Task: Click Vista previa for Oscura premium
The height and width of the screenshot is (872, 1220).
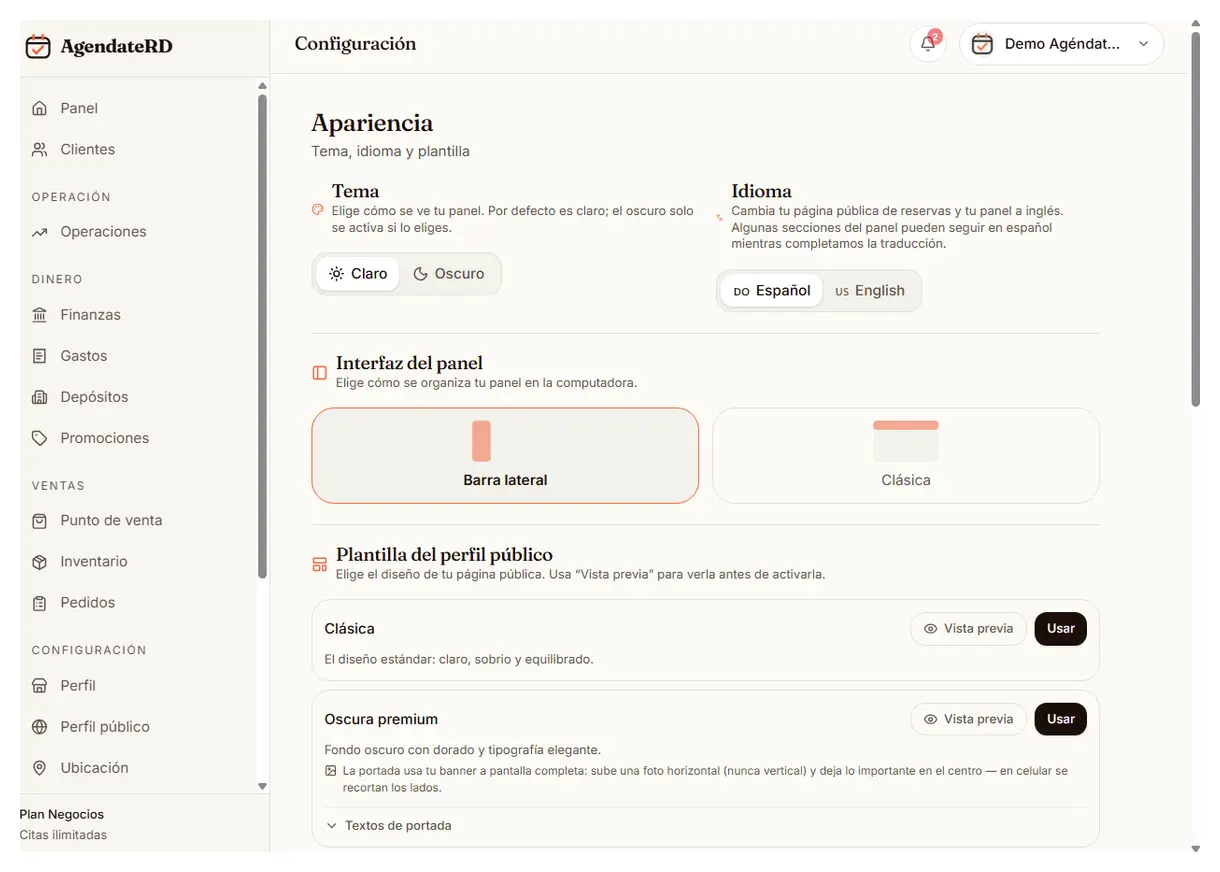Action: pyautogui.click(x=968, y=719)
